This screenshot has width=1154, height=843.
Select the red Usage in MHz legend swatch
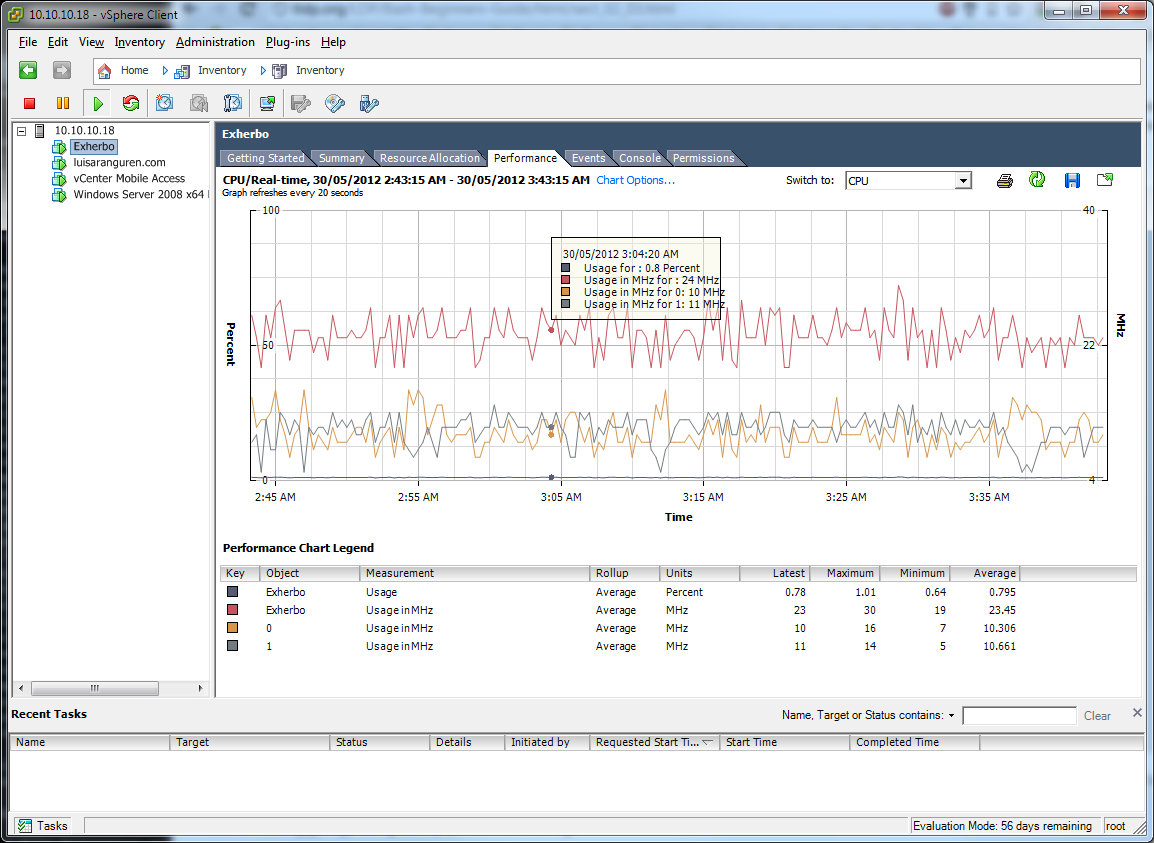(x=233, y=610)
